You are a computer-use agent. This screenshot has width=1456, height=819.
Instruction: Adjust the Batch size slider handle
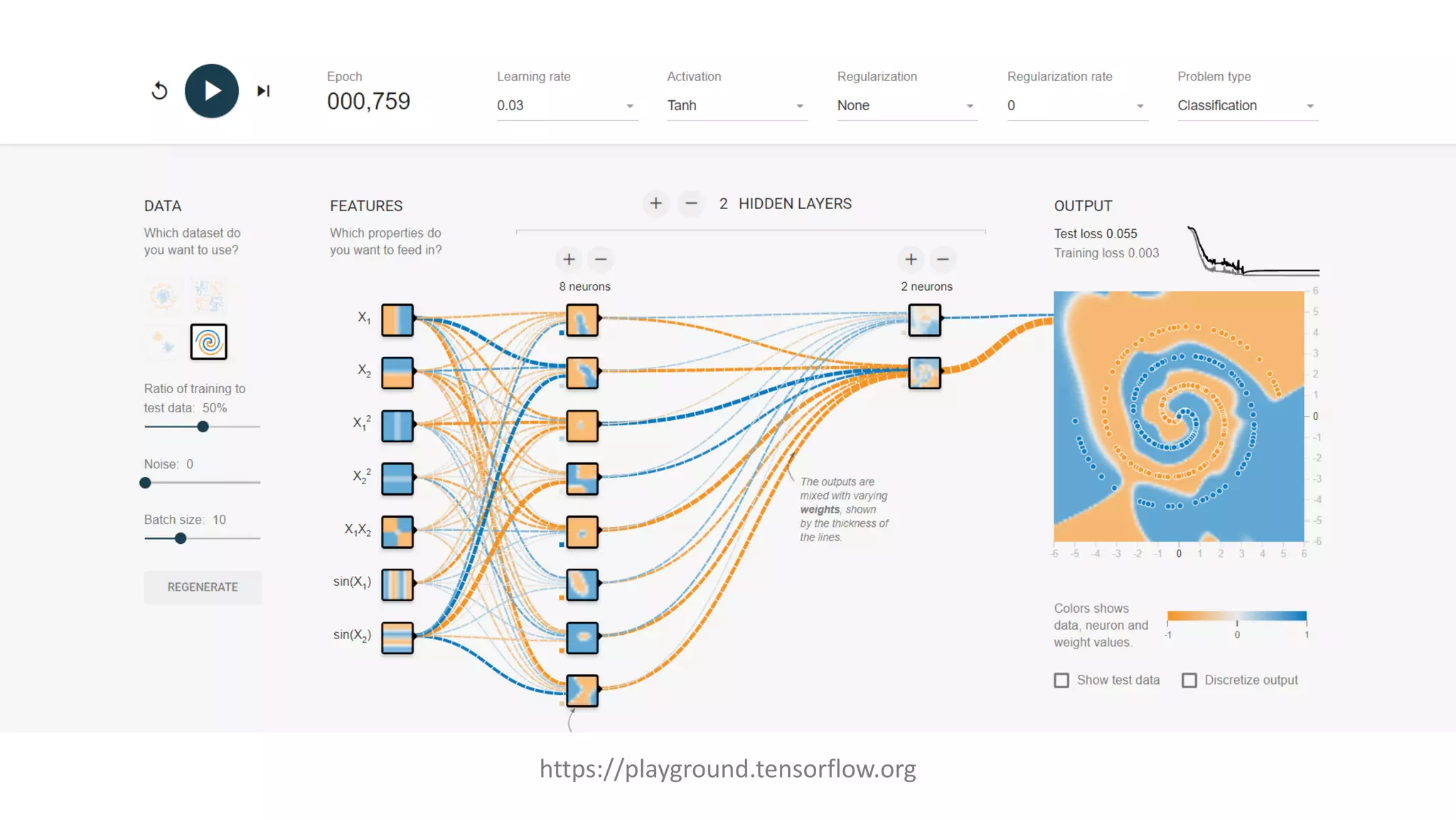tap(181, 538)
